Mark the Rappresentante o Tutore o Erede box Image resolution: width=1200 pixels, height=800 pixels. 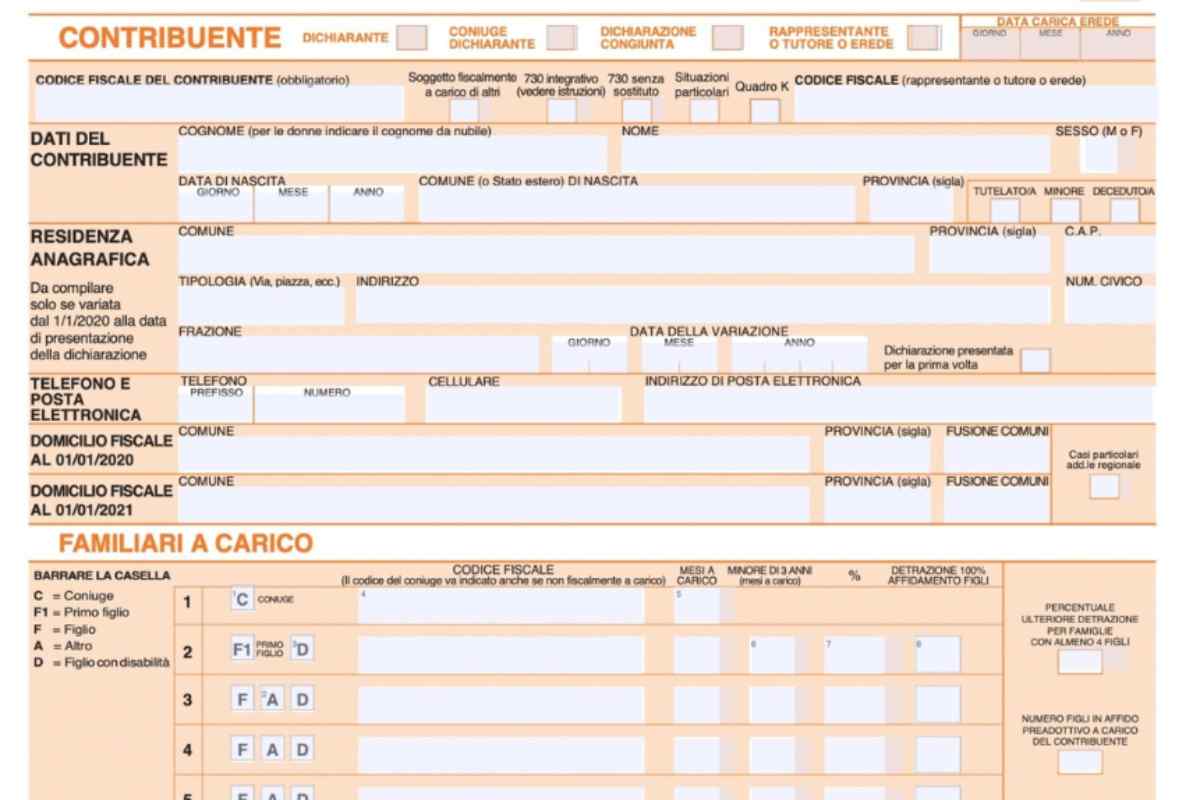(924, 38)
